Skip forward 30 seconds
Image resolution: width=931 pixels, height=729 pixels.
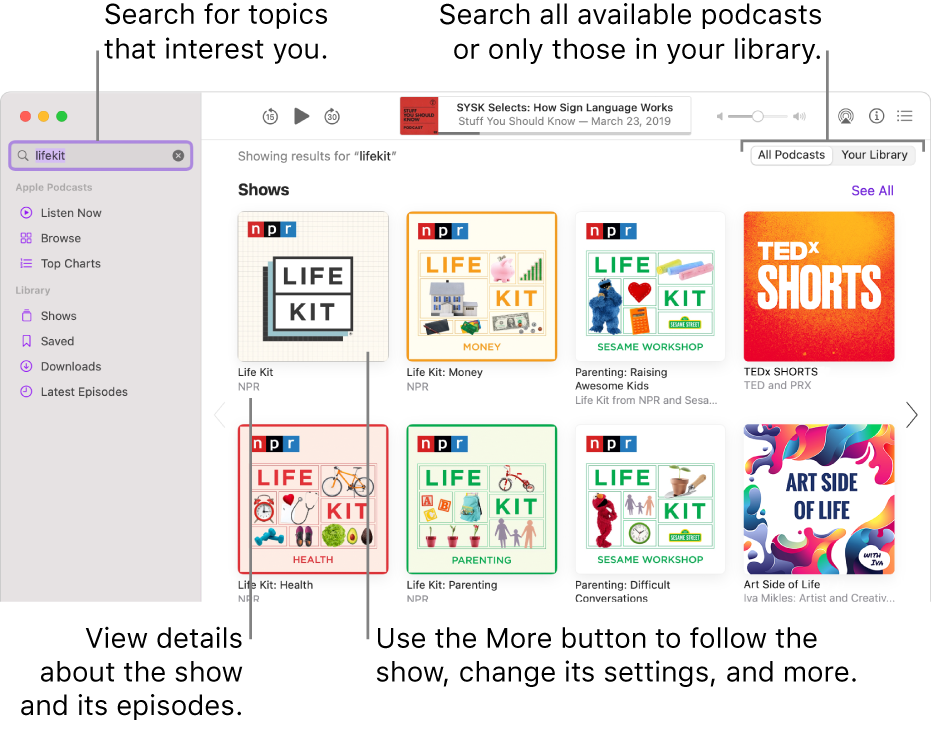pos(332,116)
